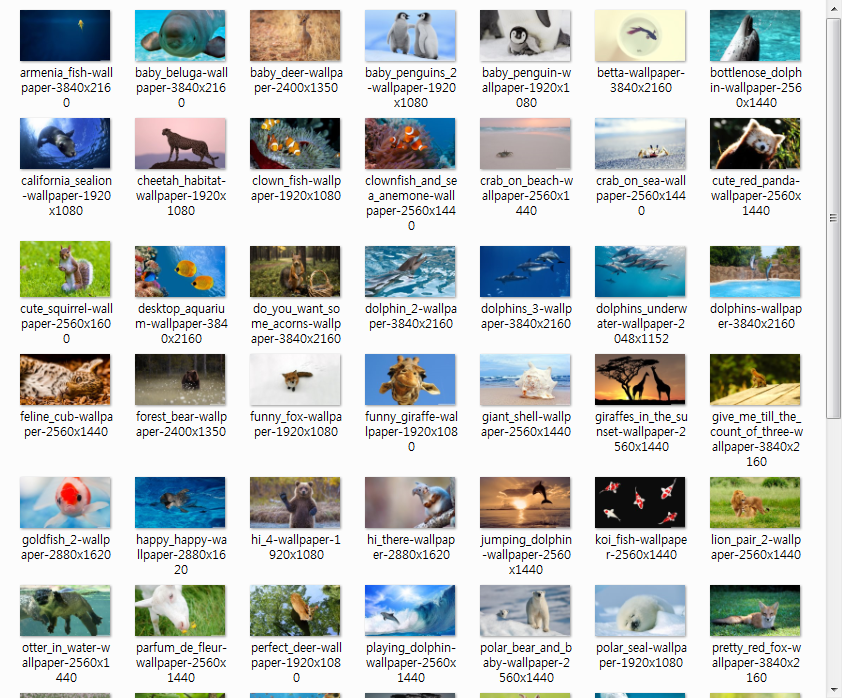Click file name cheetah_habitat-wallpaper-1920x1080
Image resolution: width=842 pixels, height=698 pixels.
point(181,195)
